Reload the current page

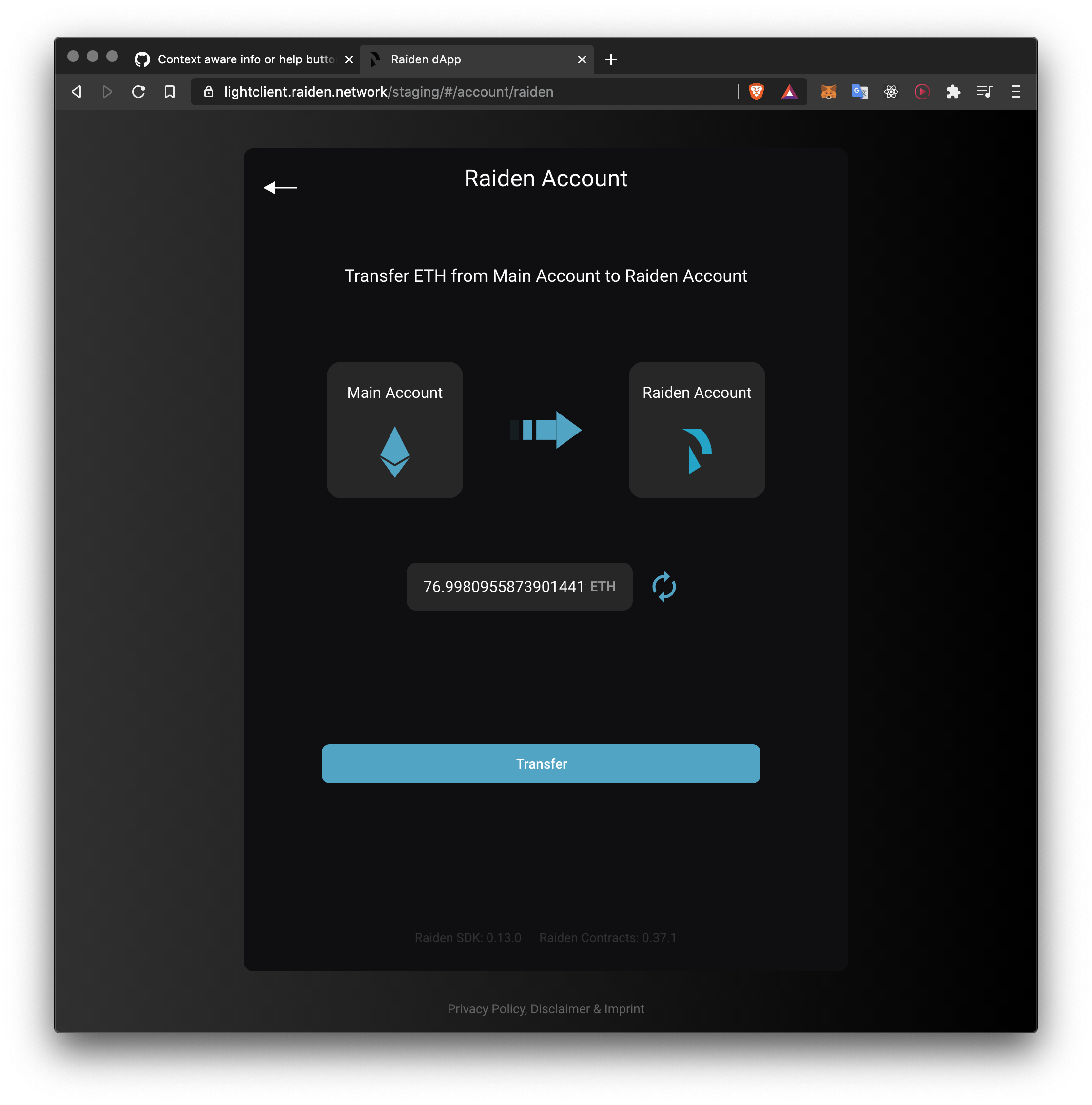point(138,92)
